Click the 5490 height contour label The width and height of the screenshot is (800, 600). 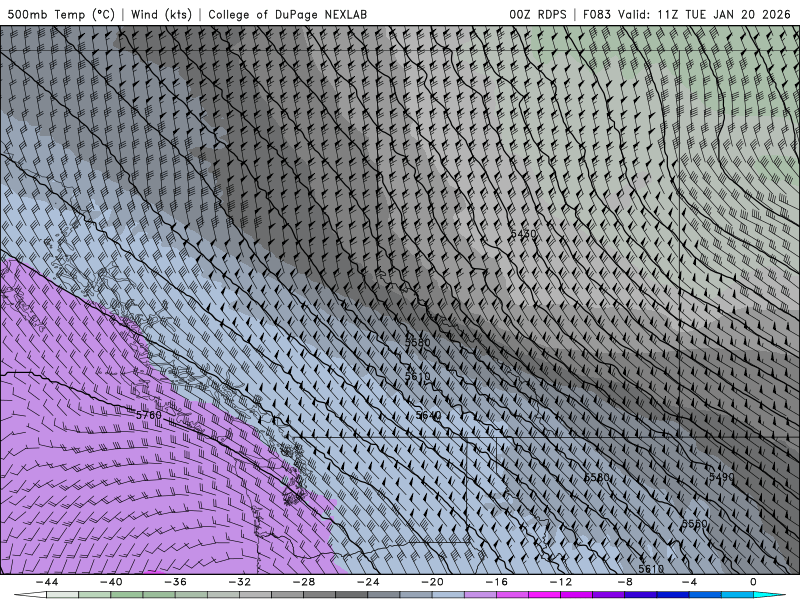tap(722, 477)
